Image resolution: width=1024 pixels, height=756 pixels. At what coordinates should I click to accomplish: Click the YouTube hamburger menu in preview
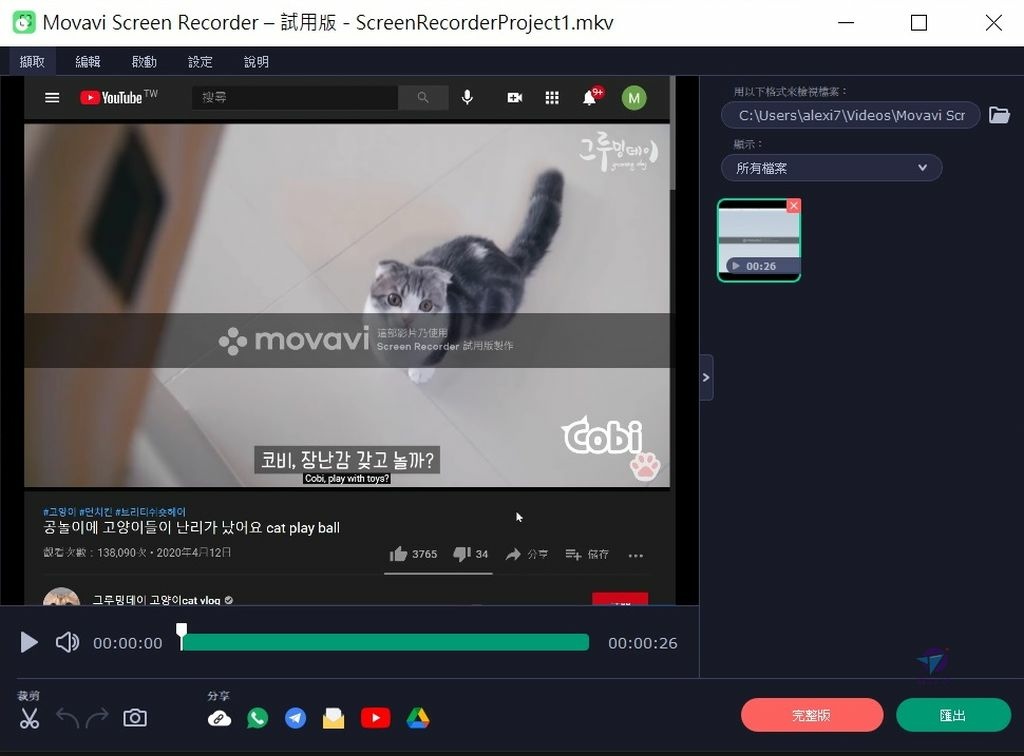(52, 98)
